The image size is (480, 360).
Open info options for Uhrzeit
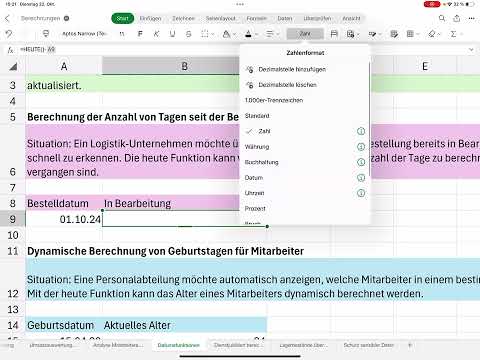[361, 193]
